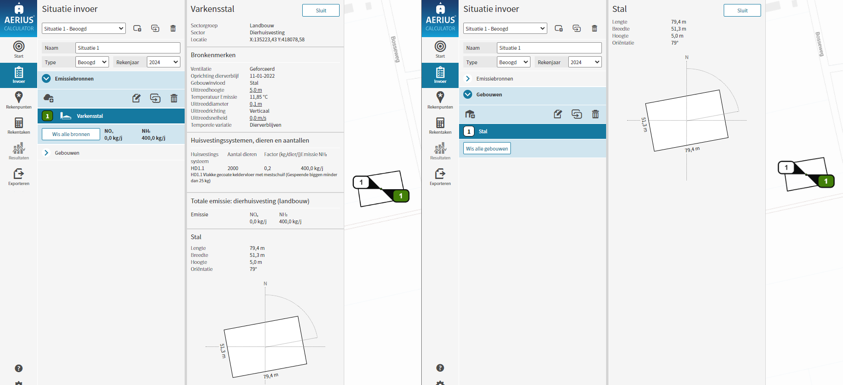
Task: Delete situation trash icon in left screenshot header
Action: (173, 28)
